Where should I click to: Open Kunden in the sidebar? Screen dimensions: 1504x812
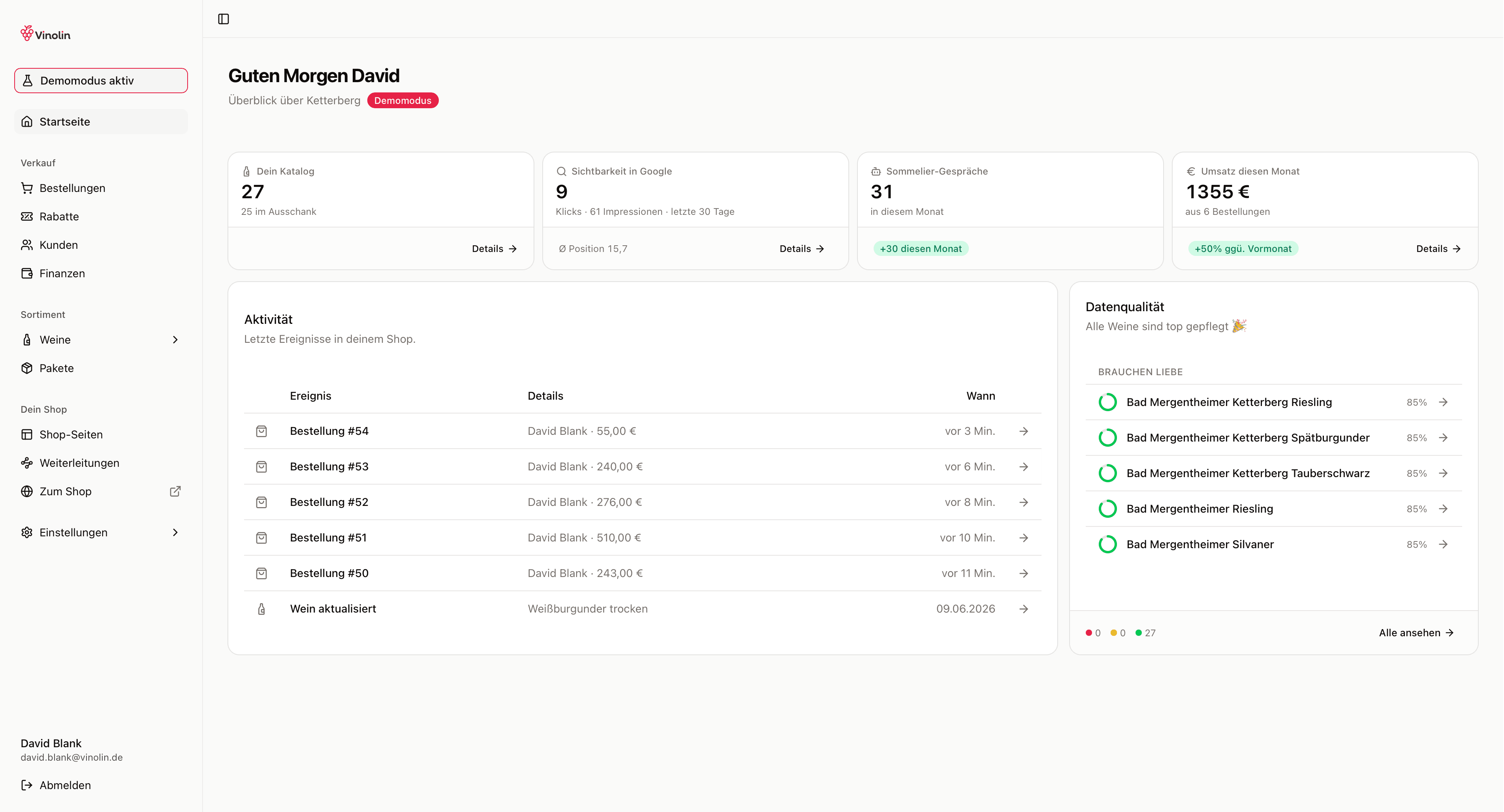coord(101,245)
